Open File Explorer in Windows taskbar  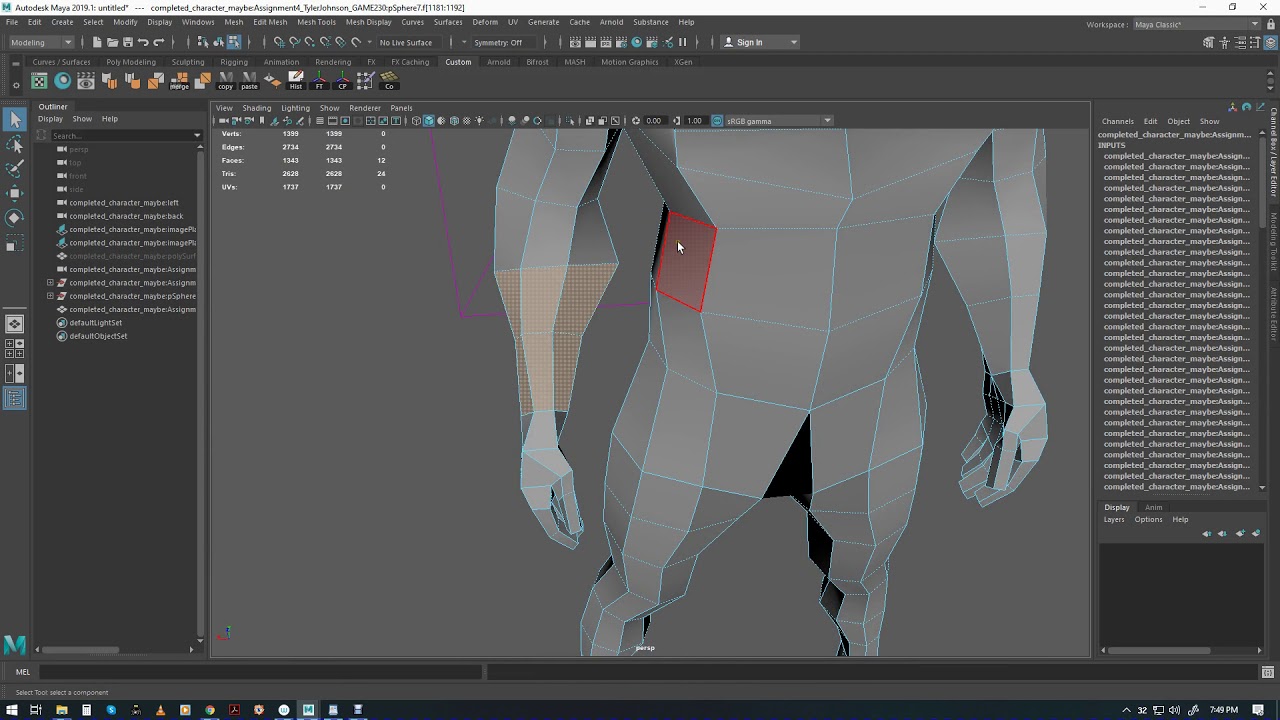click(61, 710)
